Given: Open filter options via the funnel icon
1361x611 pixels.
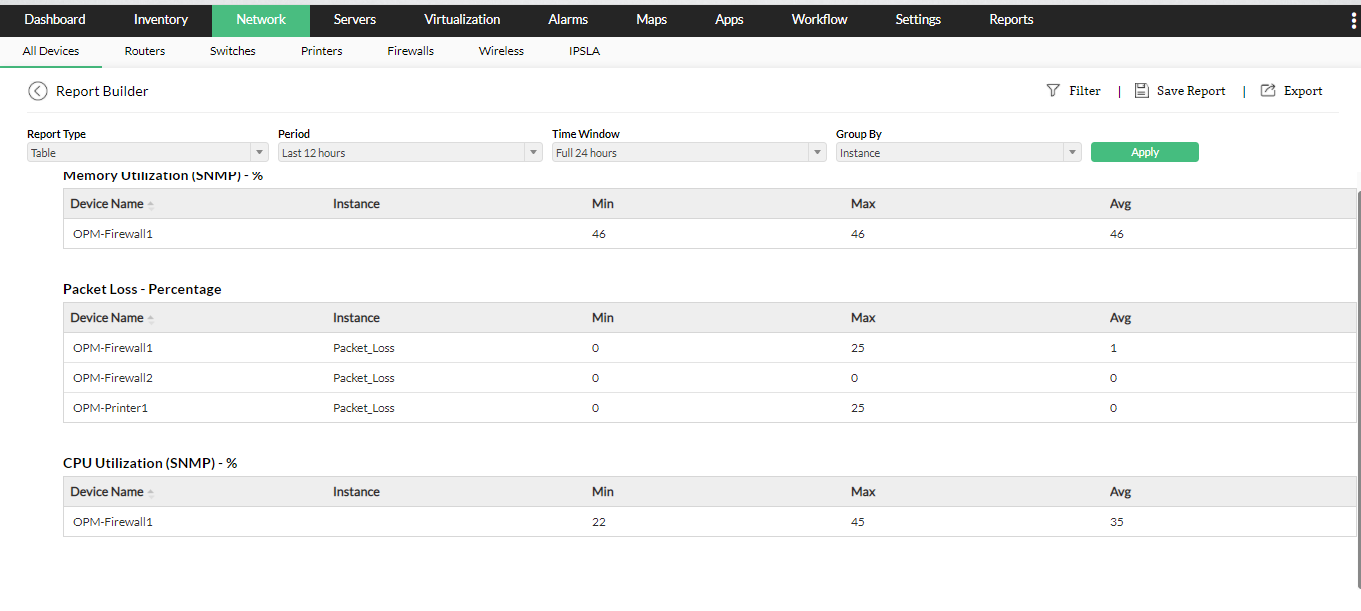Looking at the screenshot, I should point(1053,90).
